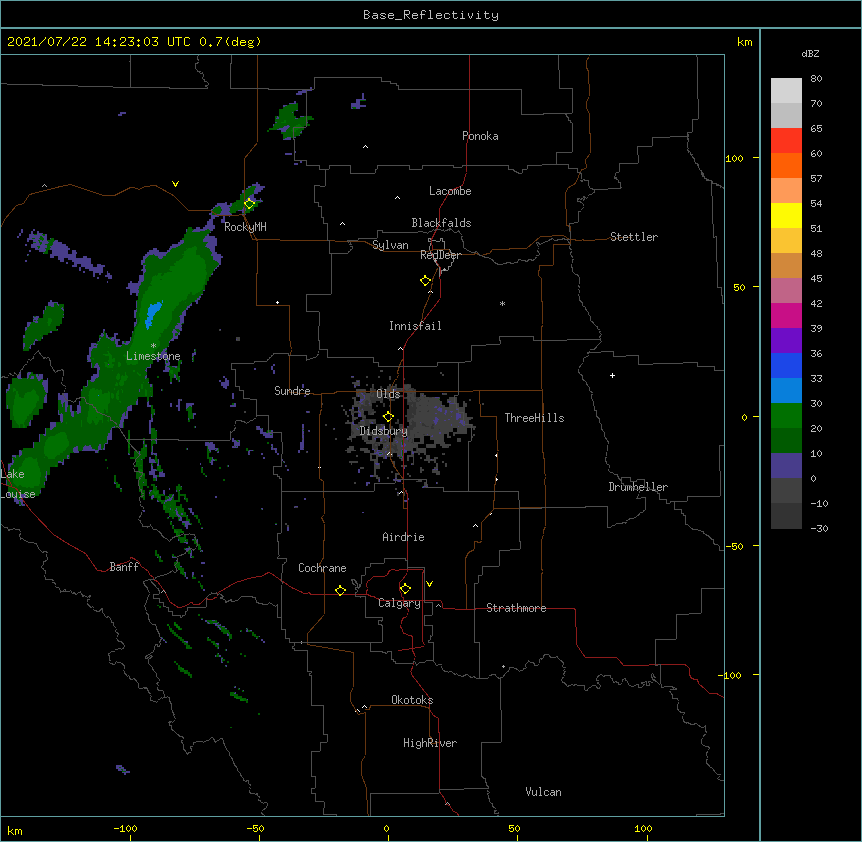Click the Banff label
The width and height of the screenshot is (862, 842).
(124, 567)
